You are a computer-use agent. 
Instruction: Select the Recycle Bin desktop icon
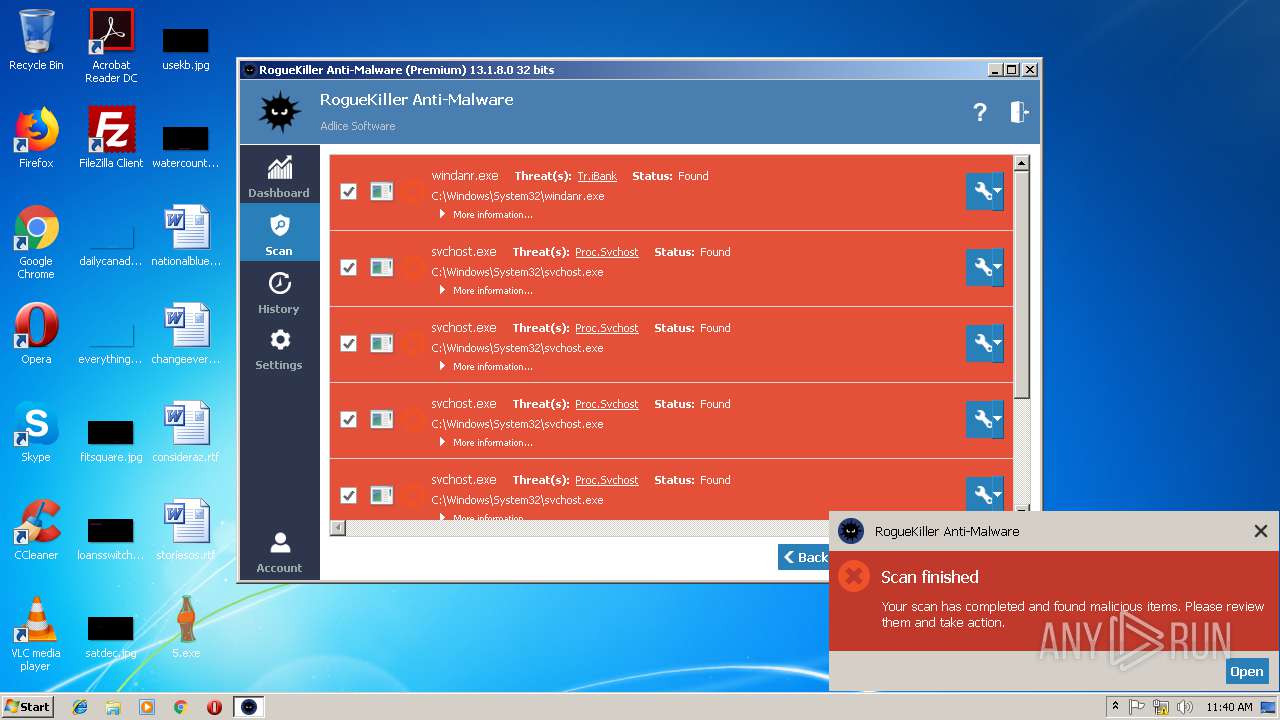tap(36, 40)
